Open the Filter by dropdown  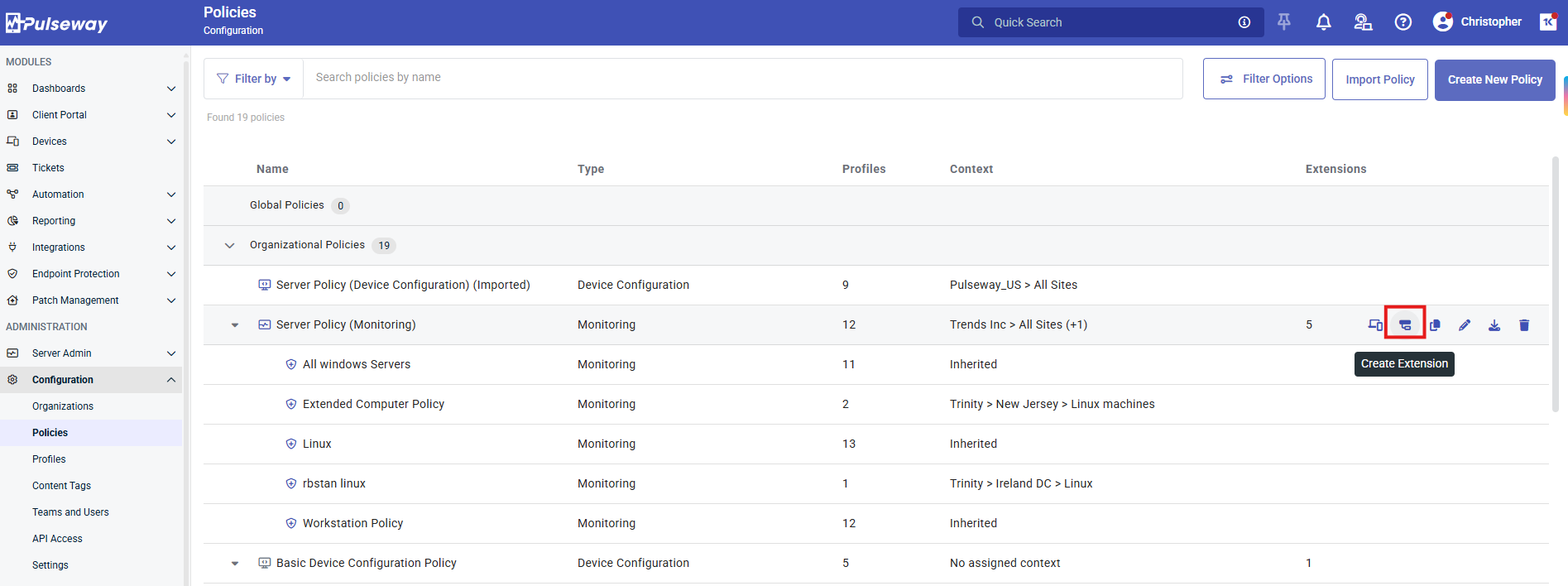(254, 79)
